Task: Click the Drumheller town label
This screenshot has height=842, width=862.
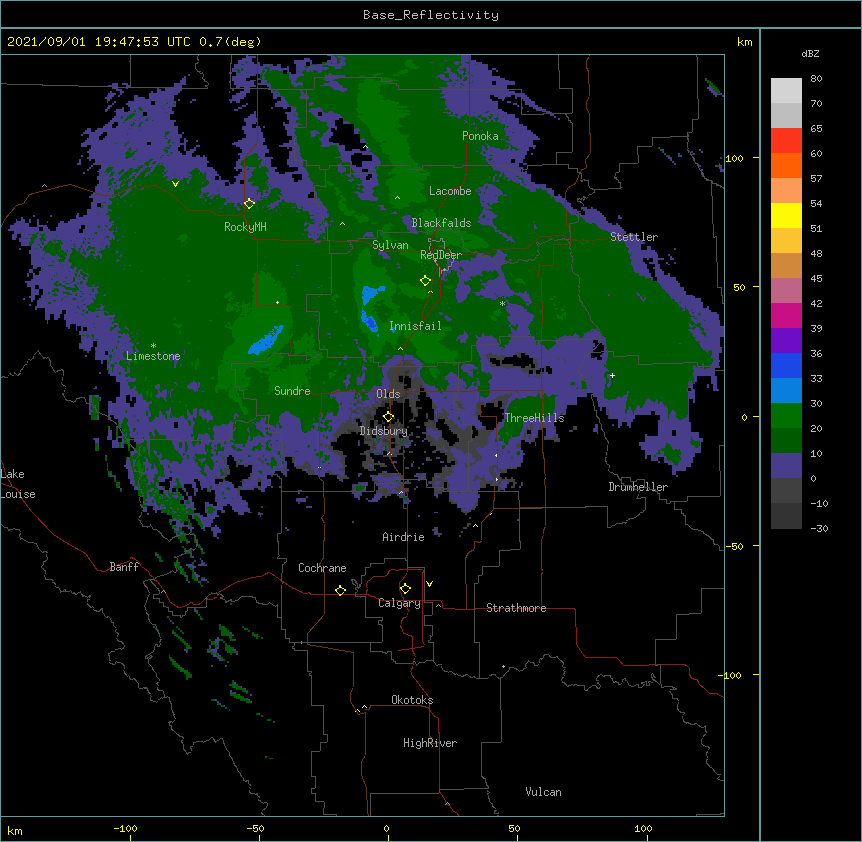Action: click(638, 487)
